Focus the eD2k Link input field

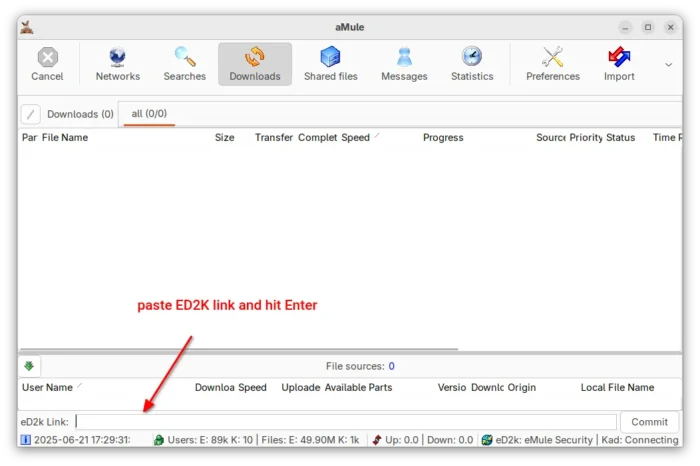pos(346,422)
